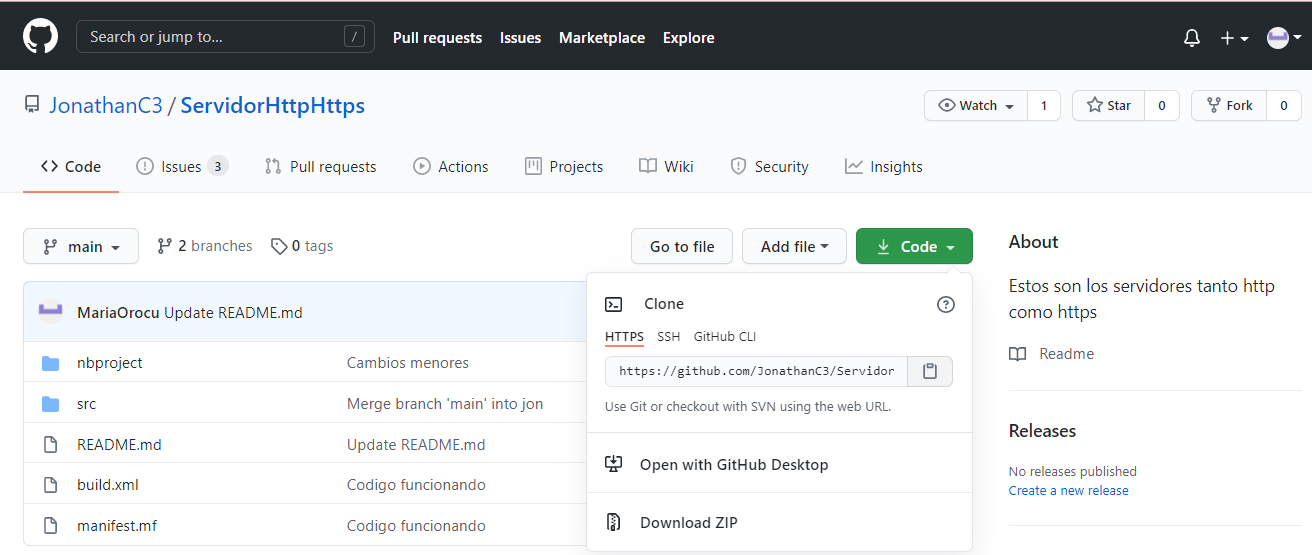Collapse the green Code dropdown

[914, 247]
